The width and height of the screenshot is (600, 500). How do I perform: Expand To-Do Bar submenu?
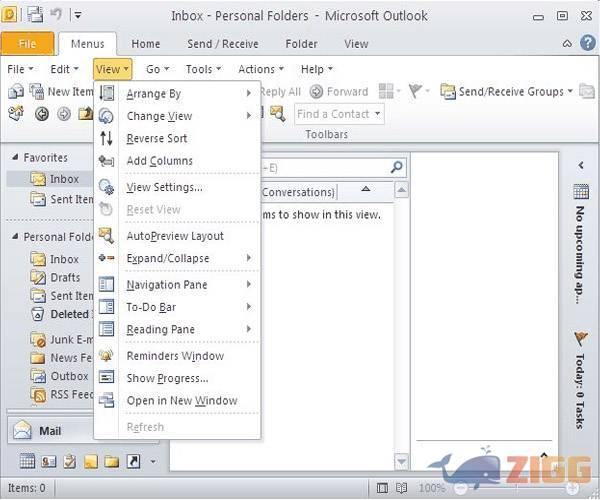(177, 307)
